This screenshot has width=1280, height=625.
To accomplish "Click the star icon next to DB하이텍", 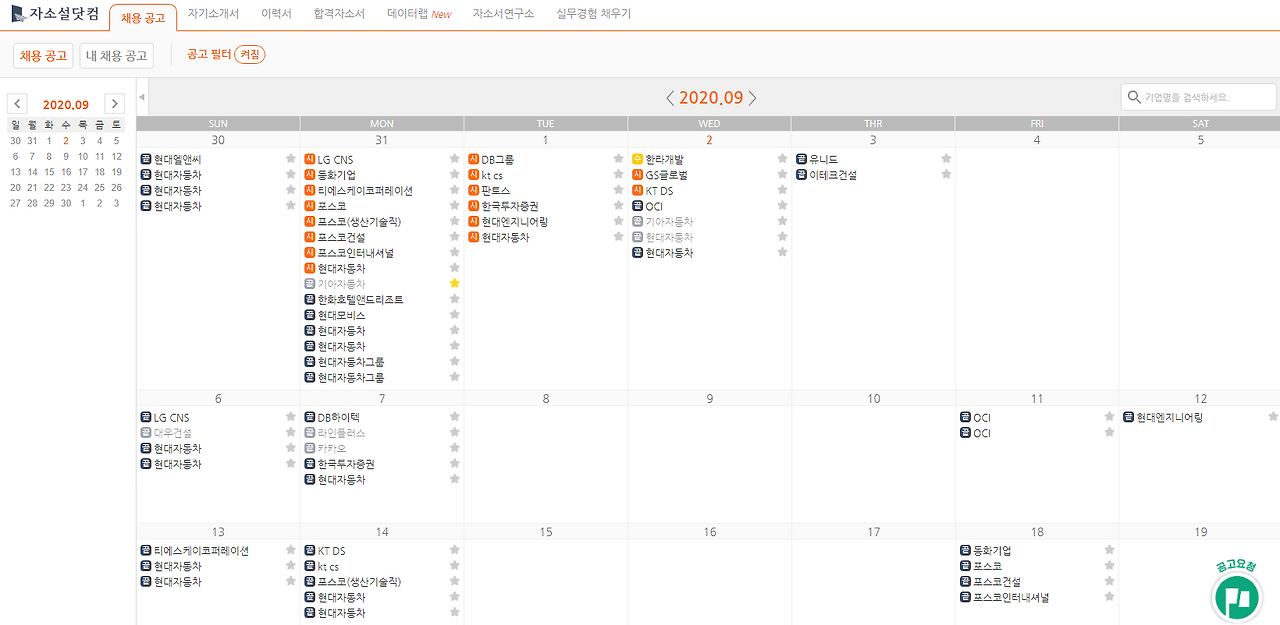I will pos(455,417).
